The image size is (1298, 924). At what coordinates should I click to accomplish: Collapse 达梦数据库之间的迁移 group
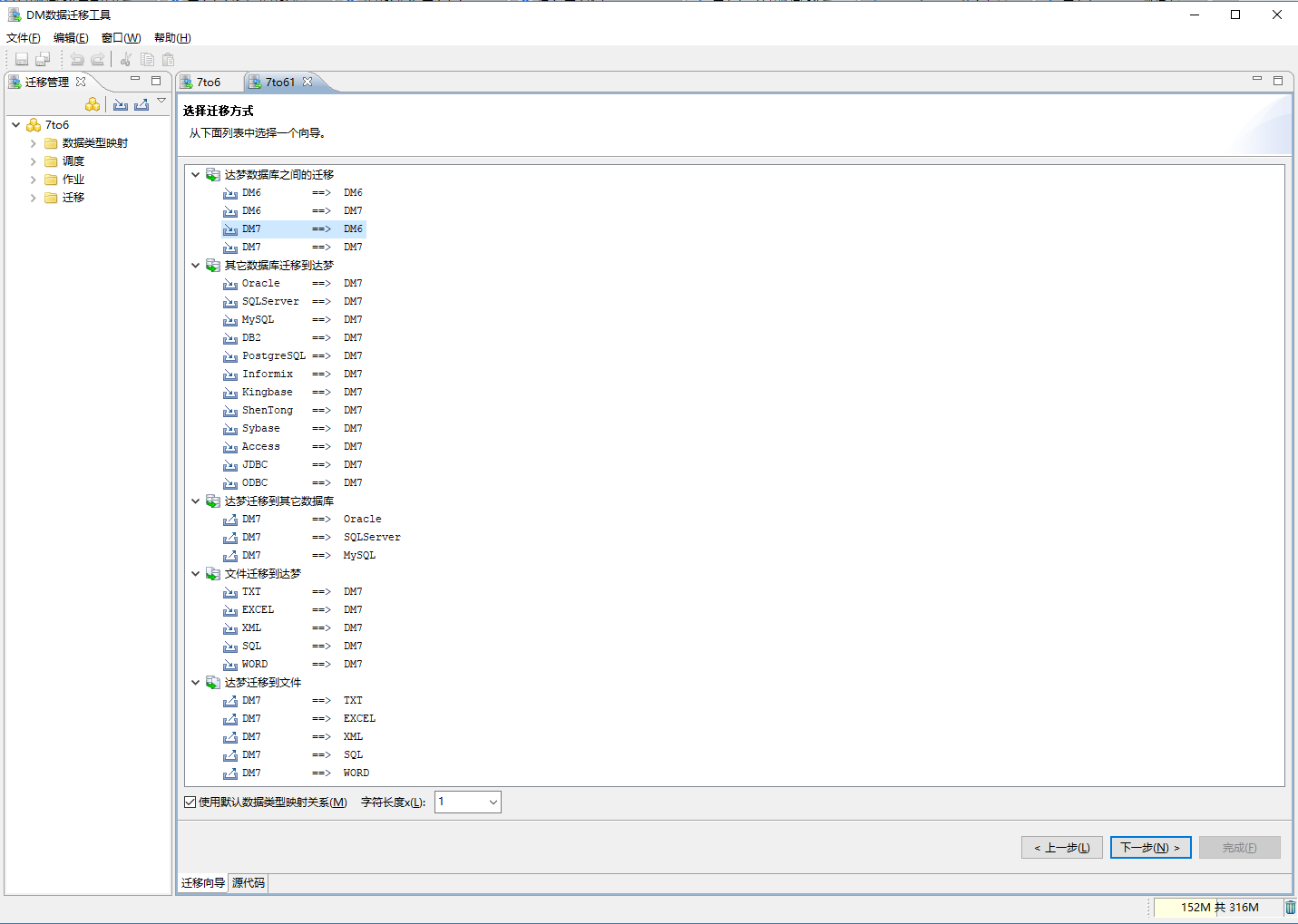(195, 175)
